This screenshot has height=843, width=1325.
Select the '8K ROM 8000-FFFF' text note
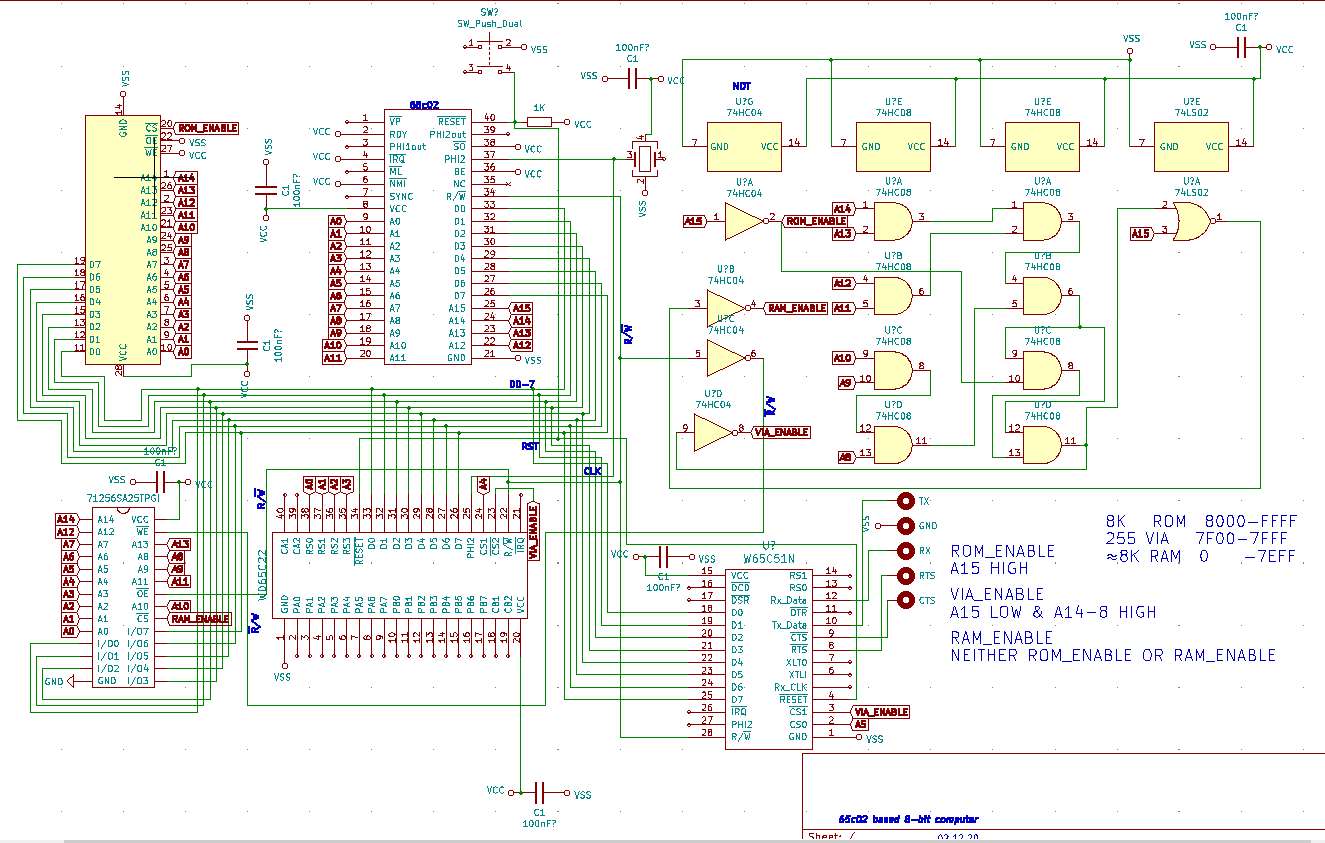pyautogui.click(x=1200, y=522)
